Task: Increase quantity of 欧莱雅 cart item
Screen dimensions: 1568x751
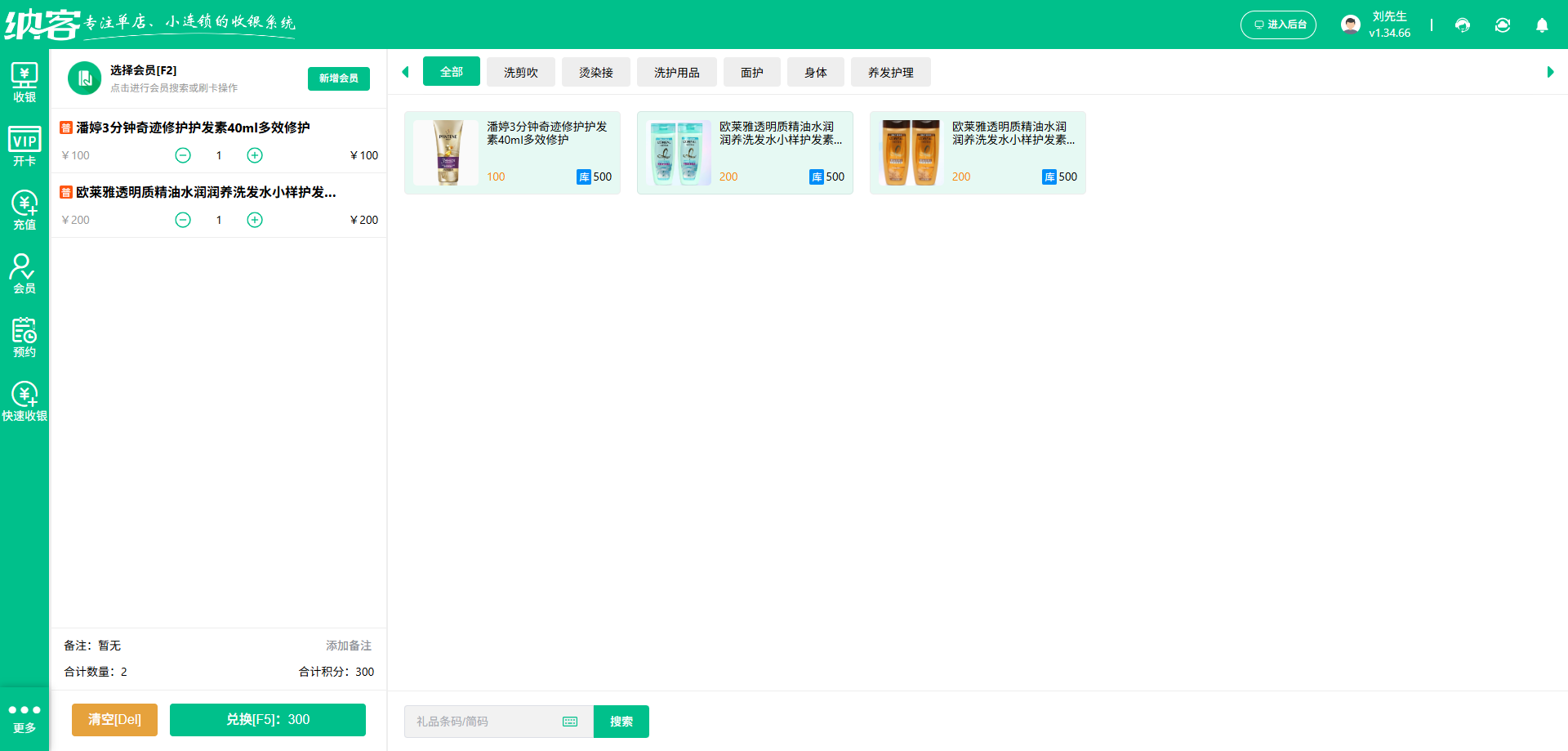Action: click(255, 220)
